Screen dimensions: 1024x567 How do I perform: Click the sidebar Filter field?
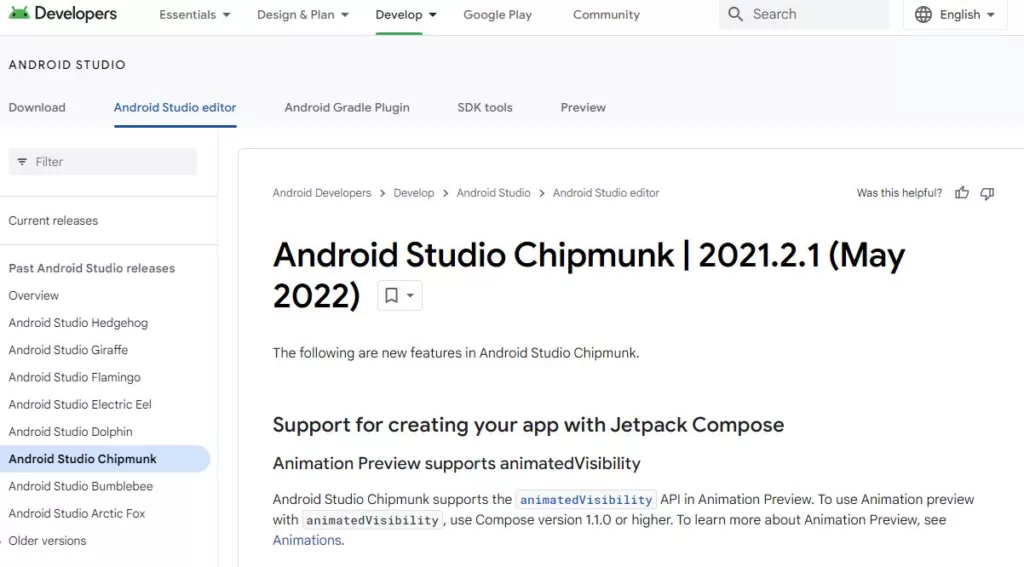103,162
